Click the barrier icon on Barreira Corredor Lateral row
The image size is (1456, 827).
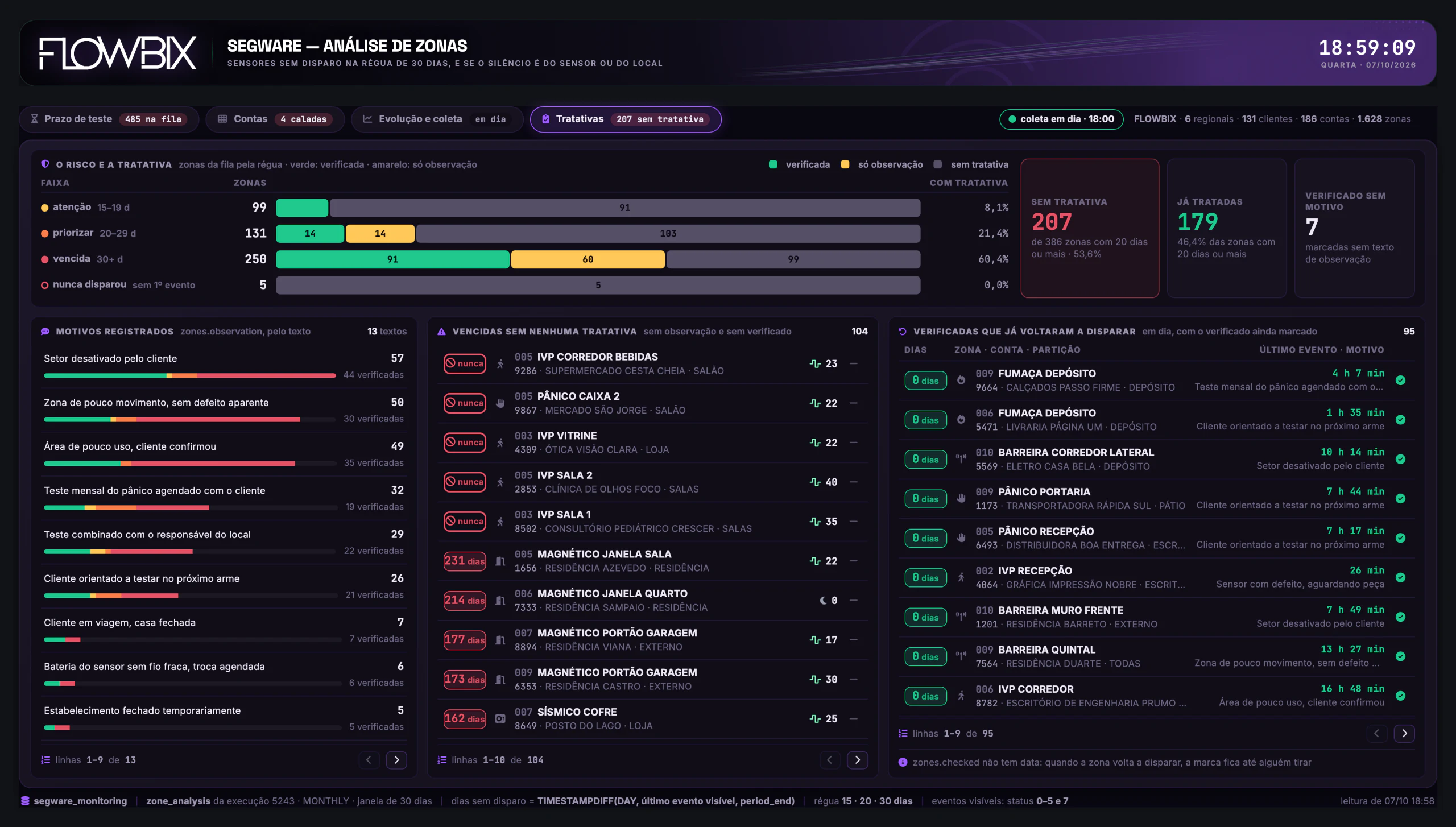point(961,459)
